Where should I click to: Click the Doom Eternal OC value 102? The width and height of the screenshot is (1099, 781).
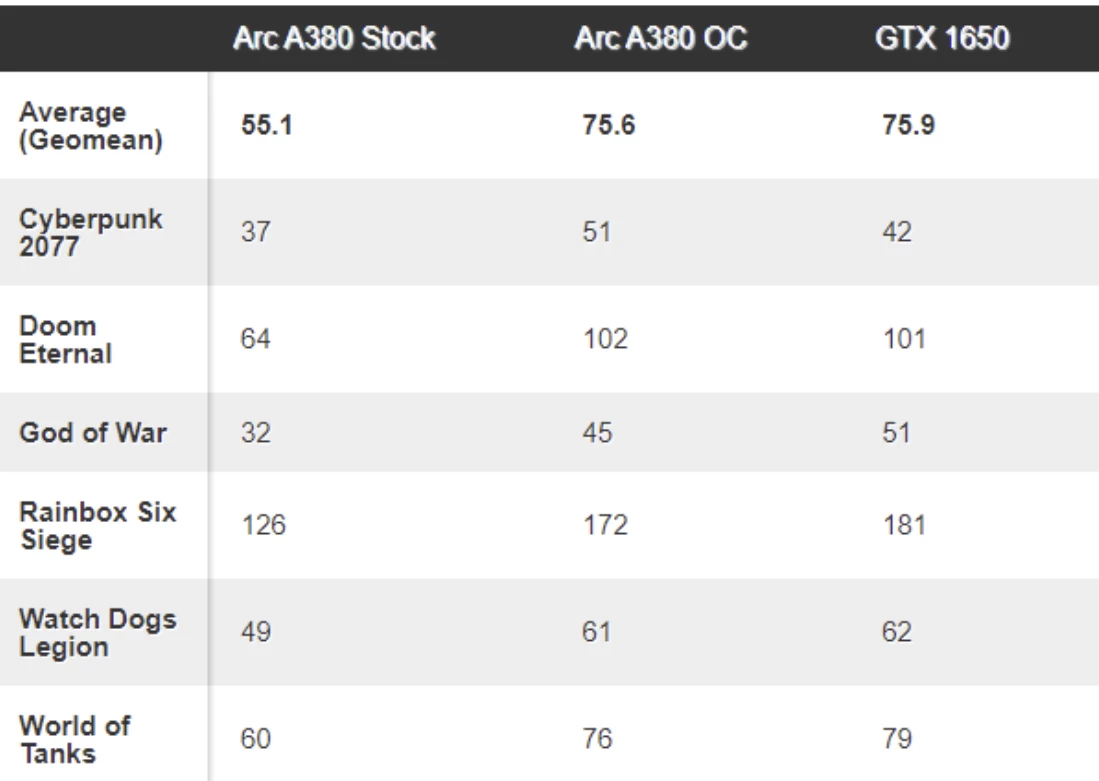[606, 339]
